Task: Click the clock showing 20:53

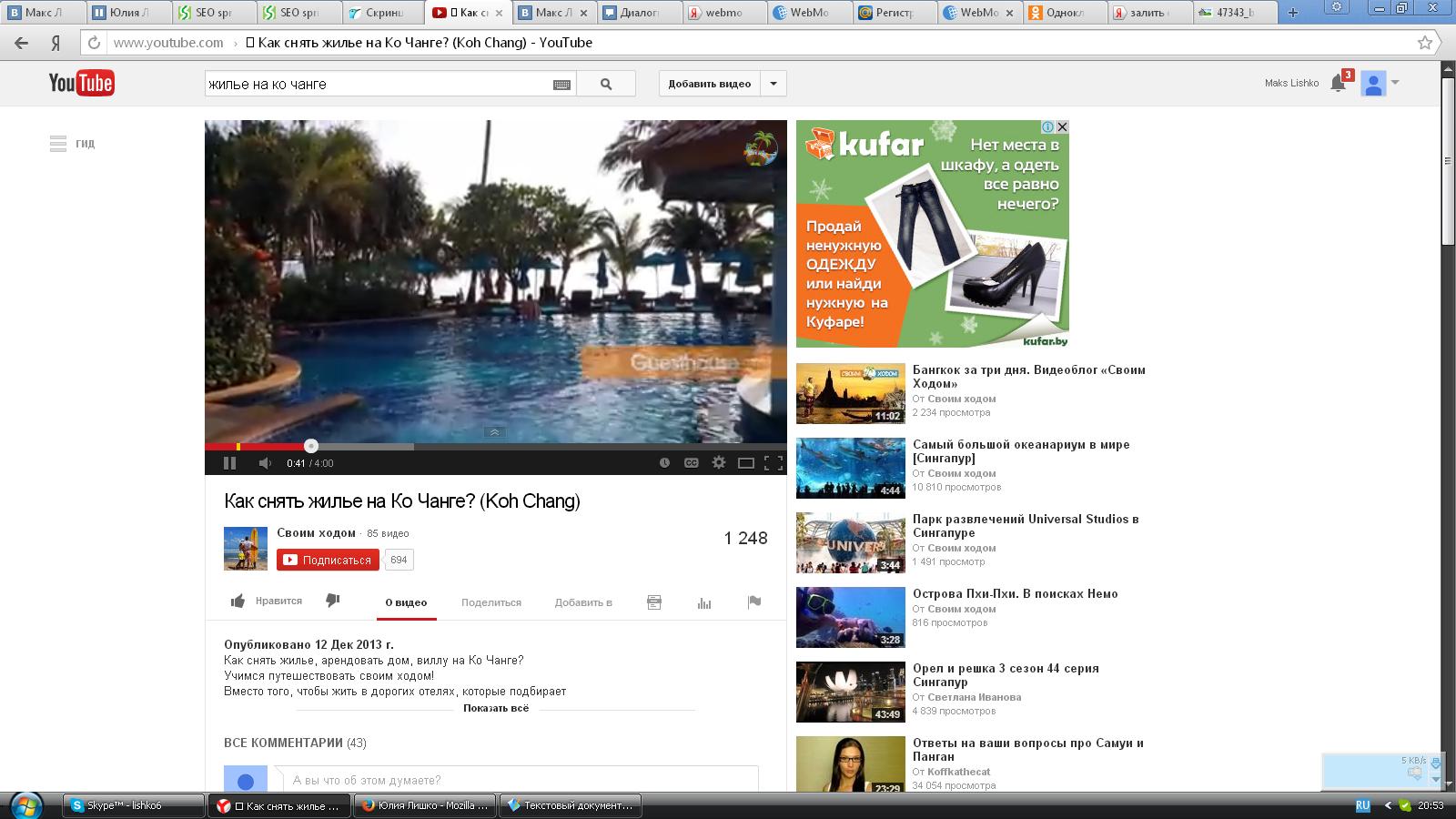Action: click(x=1431, y=805)
